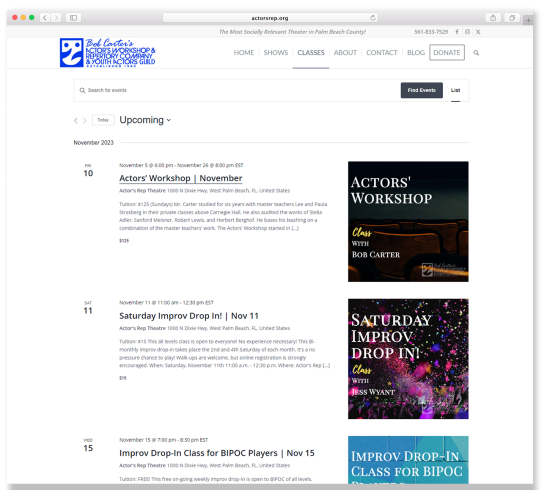
Task: Open Actors' Workshop | November event link
Action: tap(181, 178)
